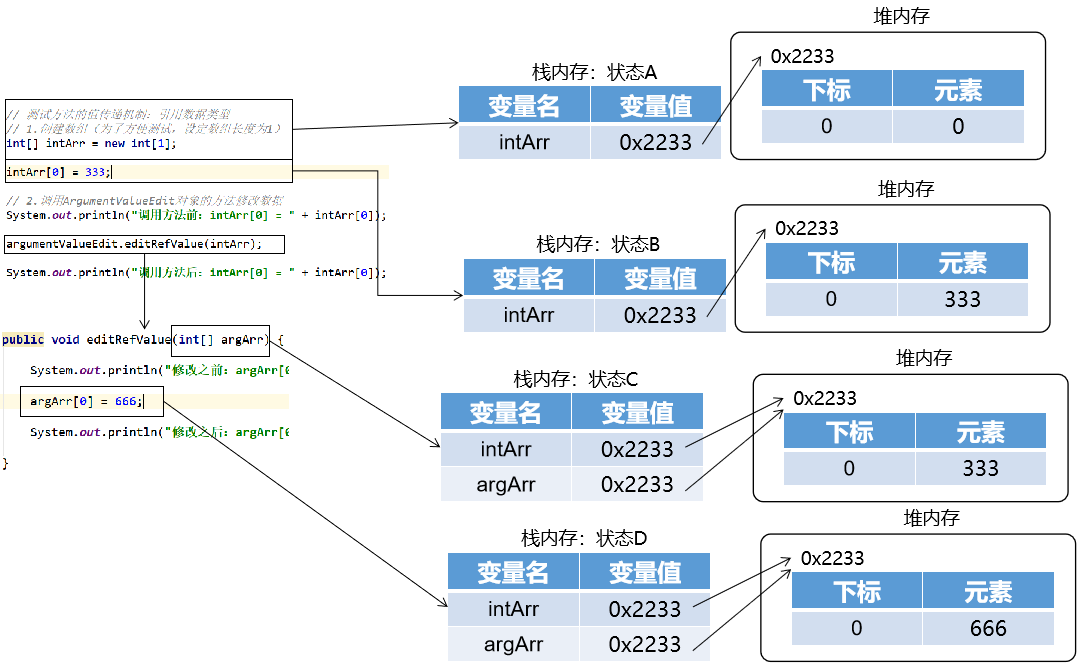Click the topmost '堆内存' label
Screen dimensions: 1077x663
click(x=902, y=18)
